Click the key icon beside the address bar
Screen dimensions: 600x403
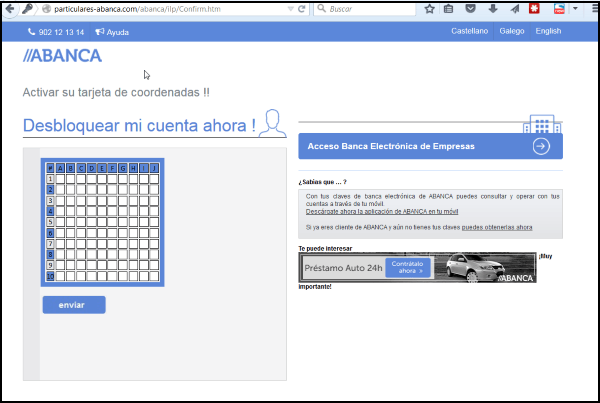[x=27, y=8]
